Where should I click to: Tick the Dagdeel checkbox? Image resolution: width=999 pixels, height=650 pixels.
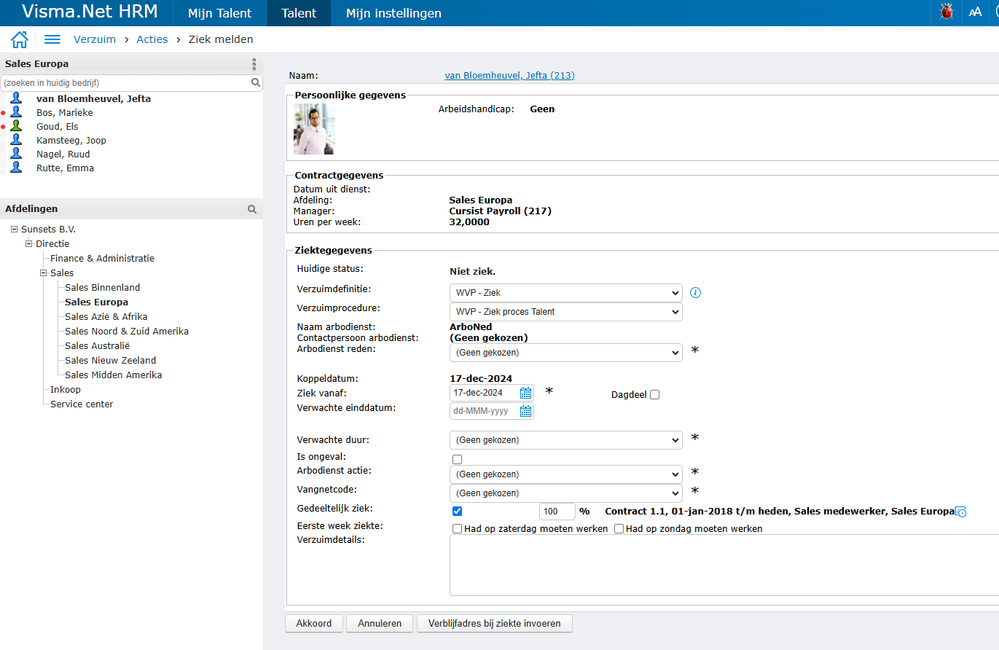coord(655,395)
